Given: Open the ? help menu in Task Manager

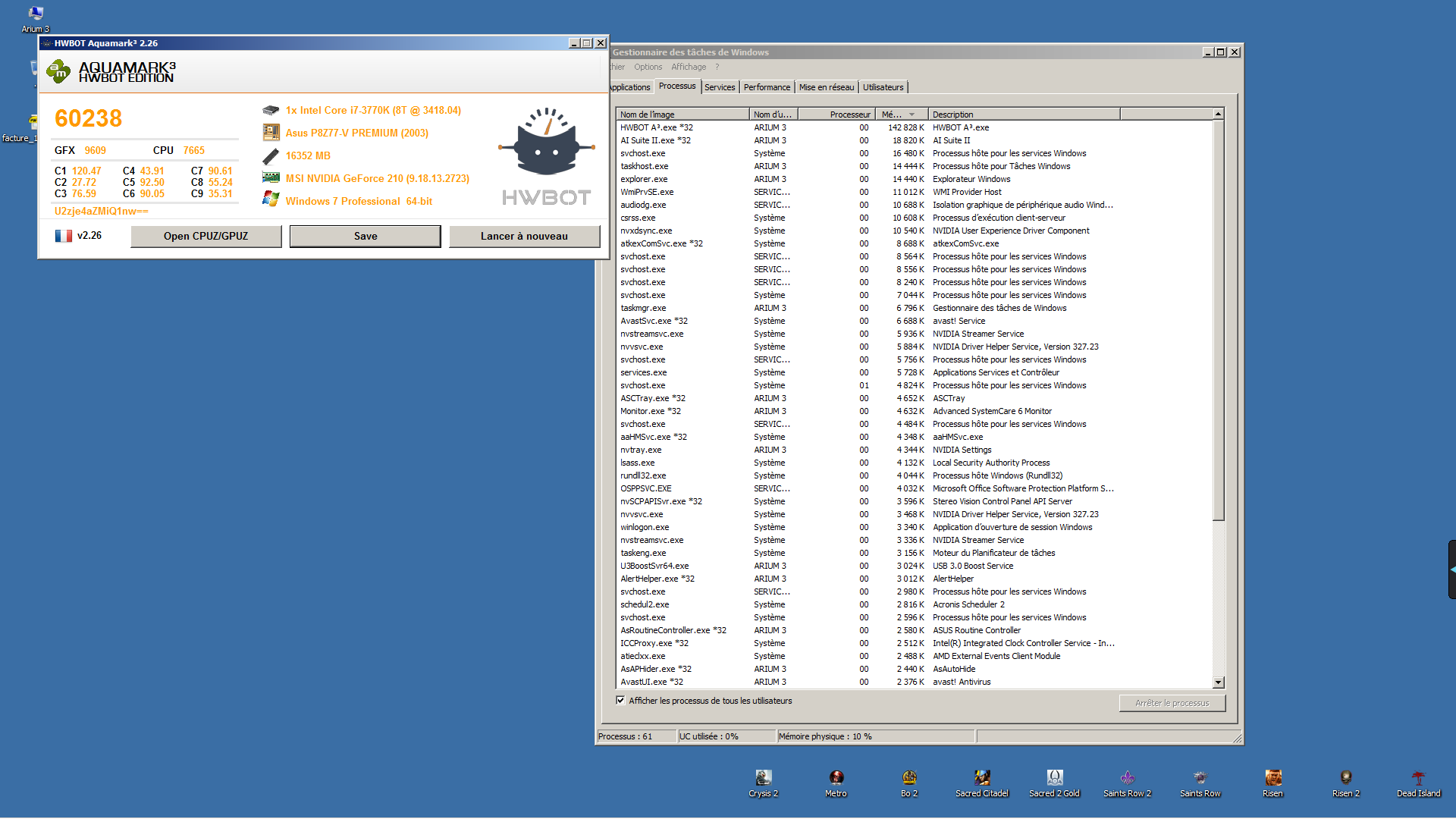Looking at the screenshot, I should (717, 67).
